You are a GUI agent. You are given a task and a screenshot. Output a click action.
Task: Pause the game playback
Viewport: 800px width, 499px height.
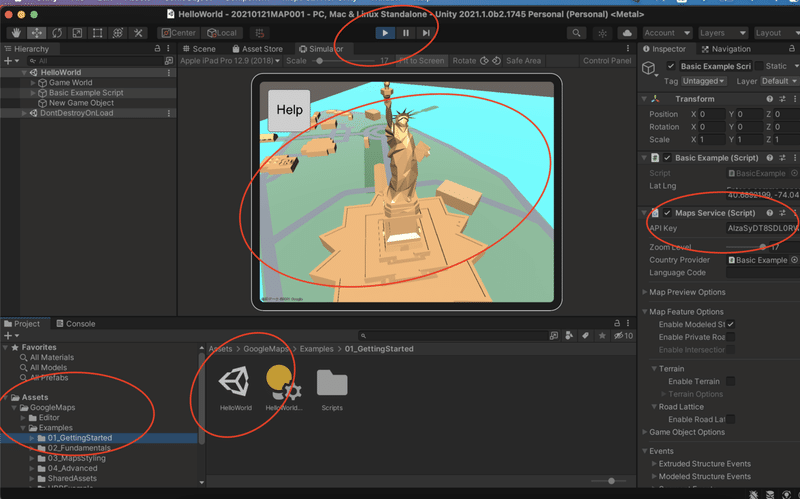406,33
